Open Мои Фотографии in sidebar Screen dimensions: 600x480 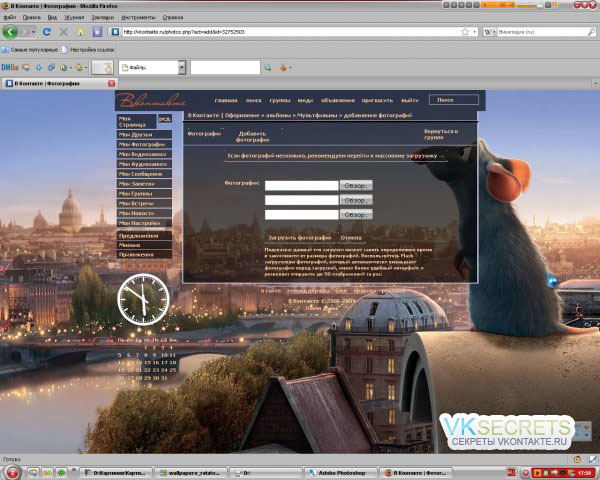pyautogui.click(x=144, y=144)
